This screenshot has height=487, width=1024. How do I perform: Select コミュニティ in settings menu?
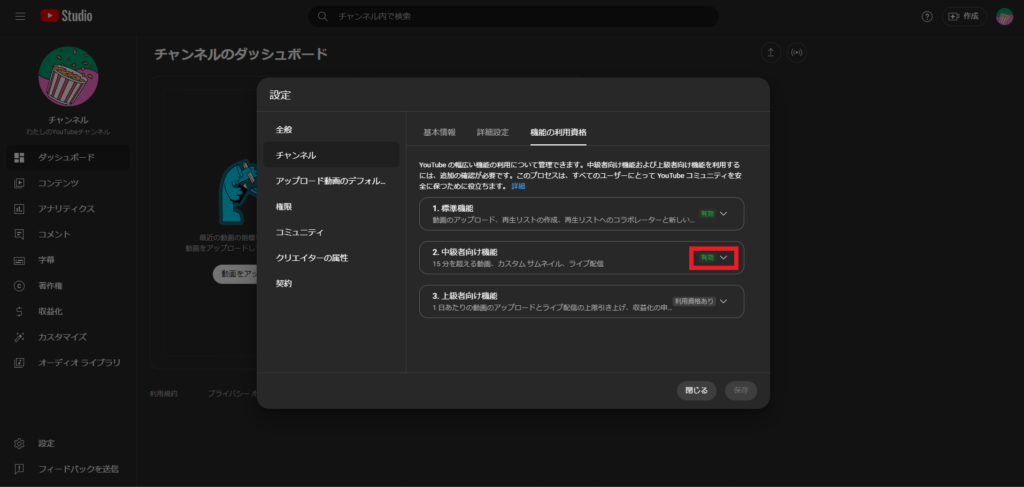coord(300,232)
